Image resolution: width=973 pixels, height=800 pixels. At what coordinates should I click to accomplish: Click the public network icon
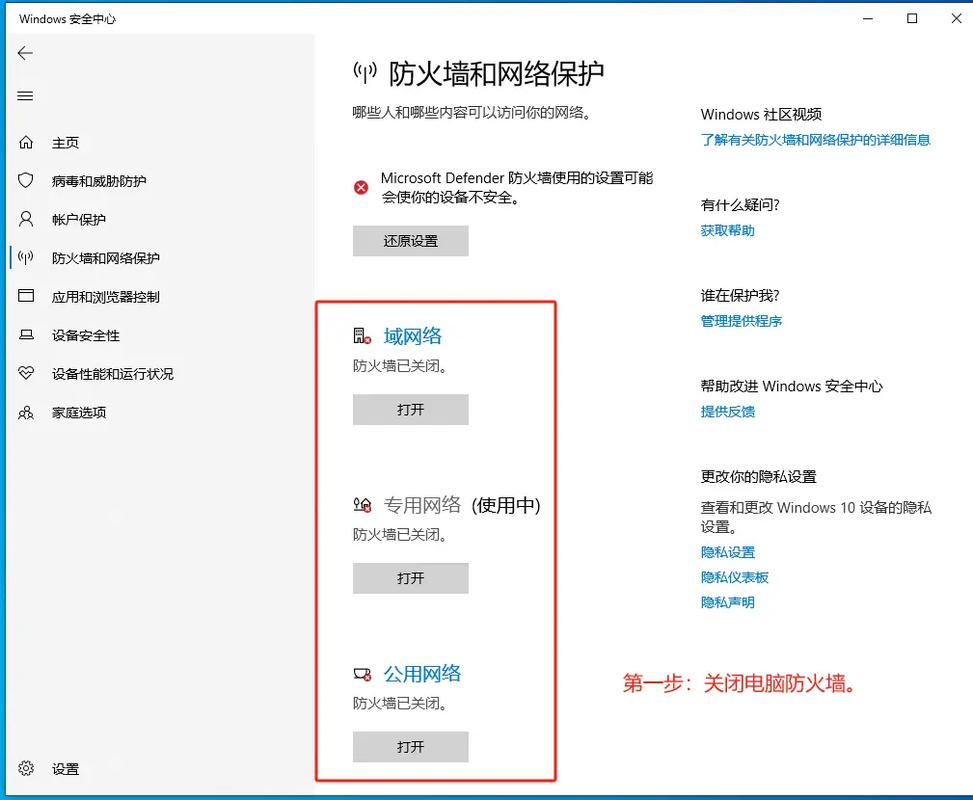(x=362, y=674)
